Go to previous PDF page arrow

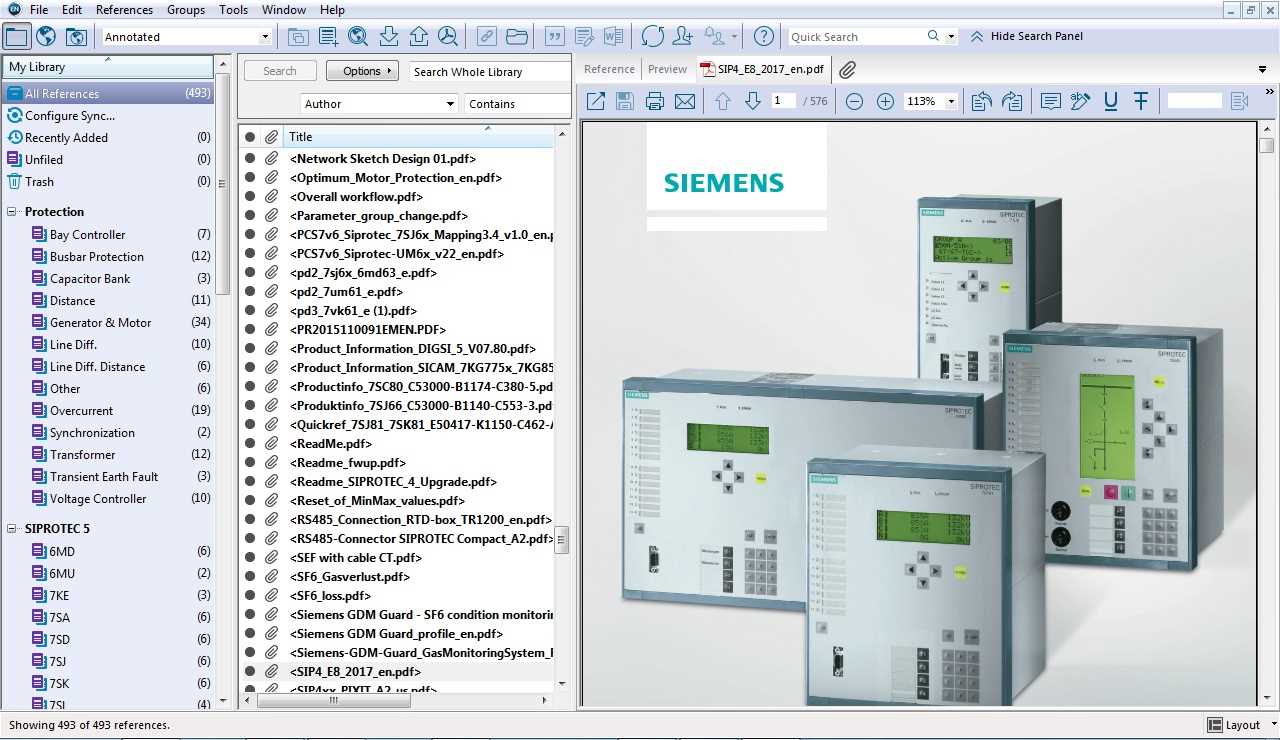[x=723, y=101]
